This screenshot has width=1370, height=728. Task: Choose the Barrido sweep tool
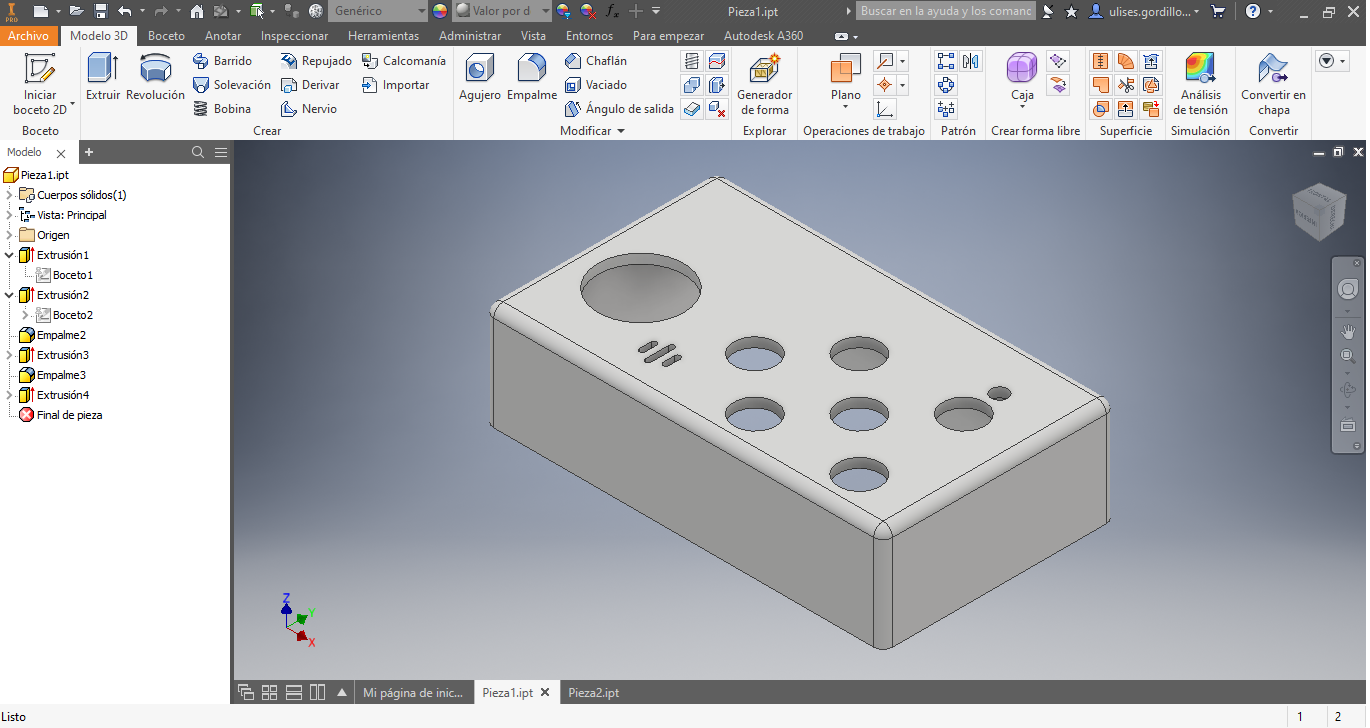222,61
